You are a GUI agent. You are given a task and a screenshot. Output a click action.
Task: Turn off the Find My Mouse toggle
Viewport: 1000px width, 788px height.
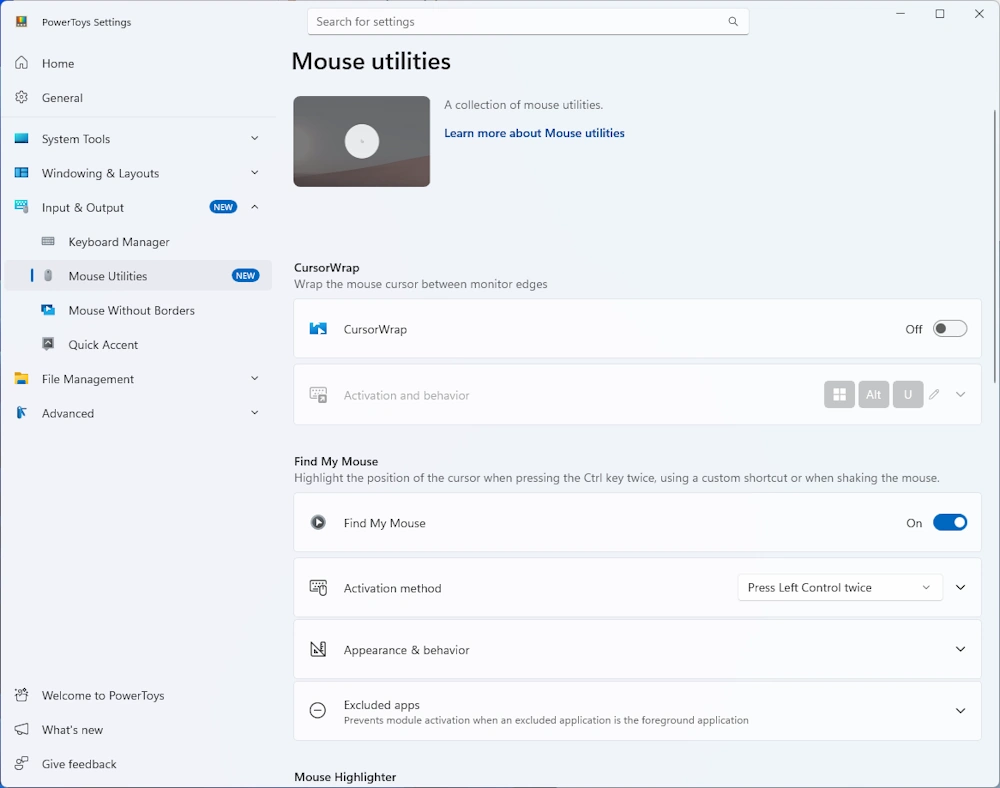click(x=949, y=523)
